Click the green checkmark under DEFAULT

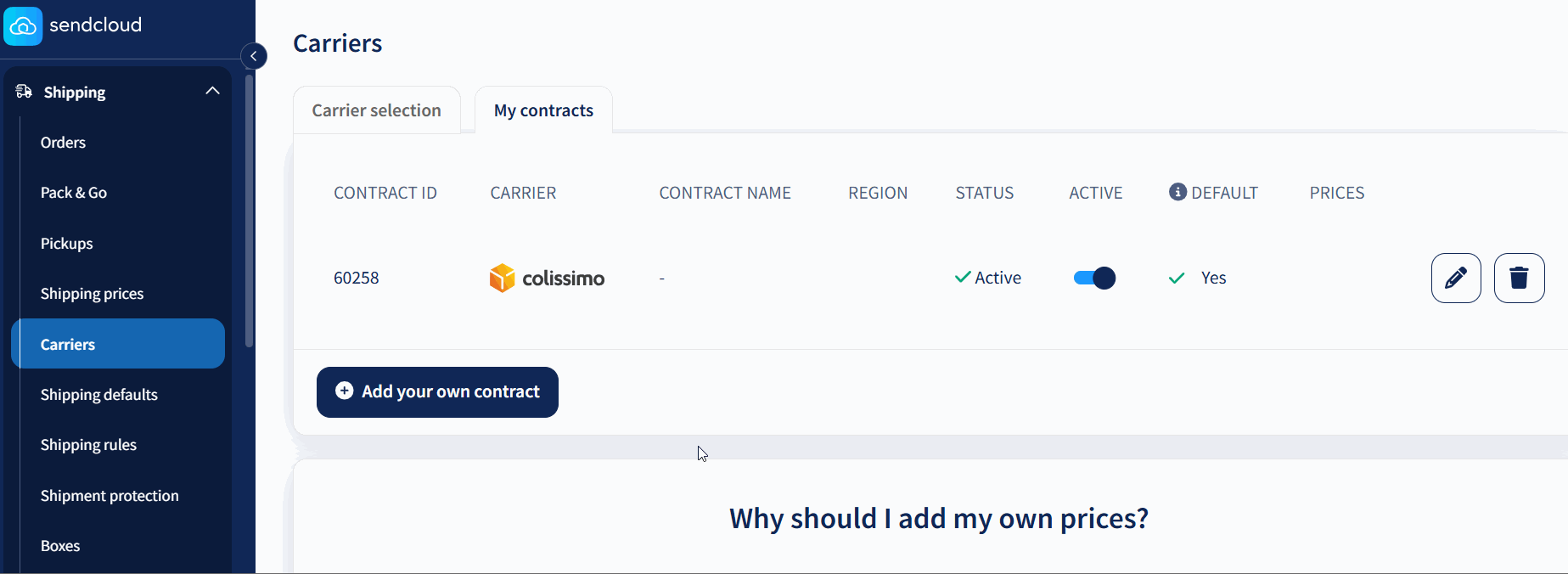[x=1177, y=278]
